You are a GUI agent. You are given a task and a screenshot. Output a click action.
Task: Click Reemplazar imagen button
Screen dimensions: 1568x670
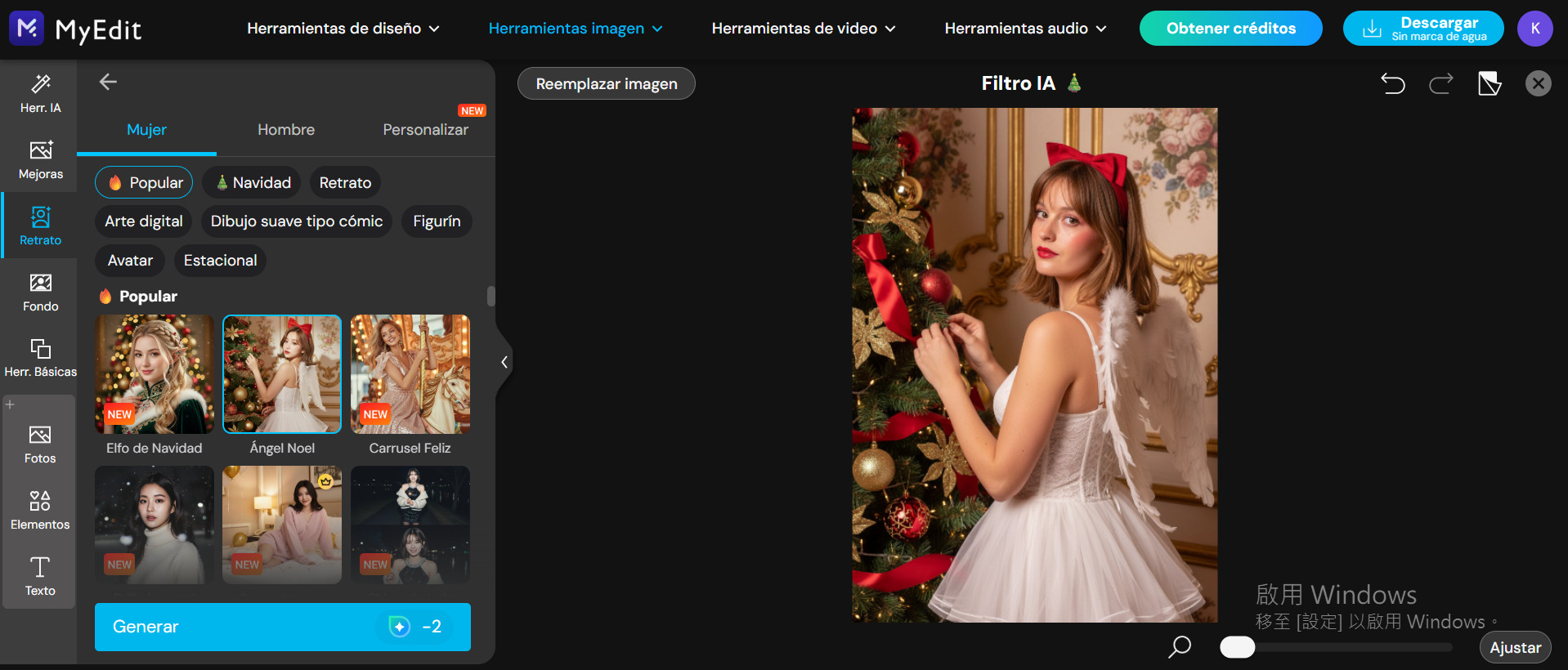pos(607,83)
